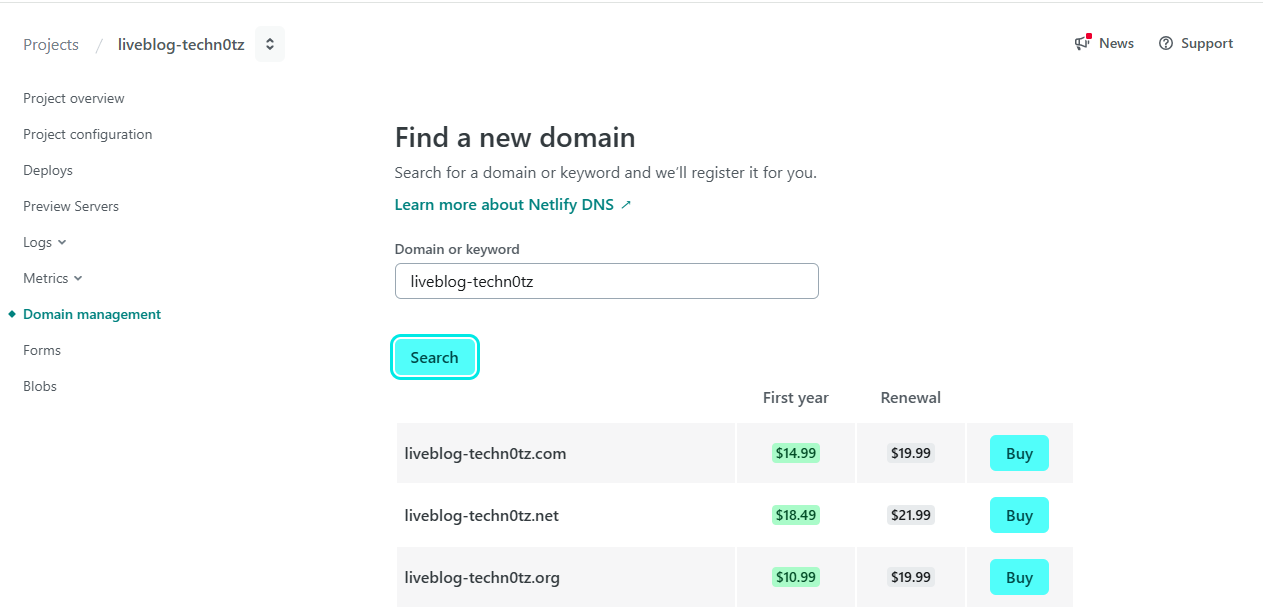
Task: Click the News megaphone icon
Action: pyautogui.click(x=1082, y=43)
